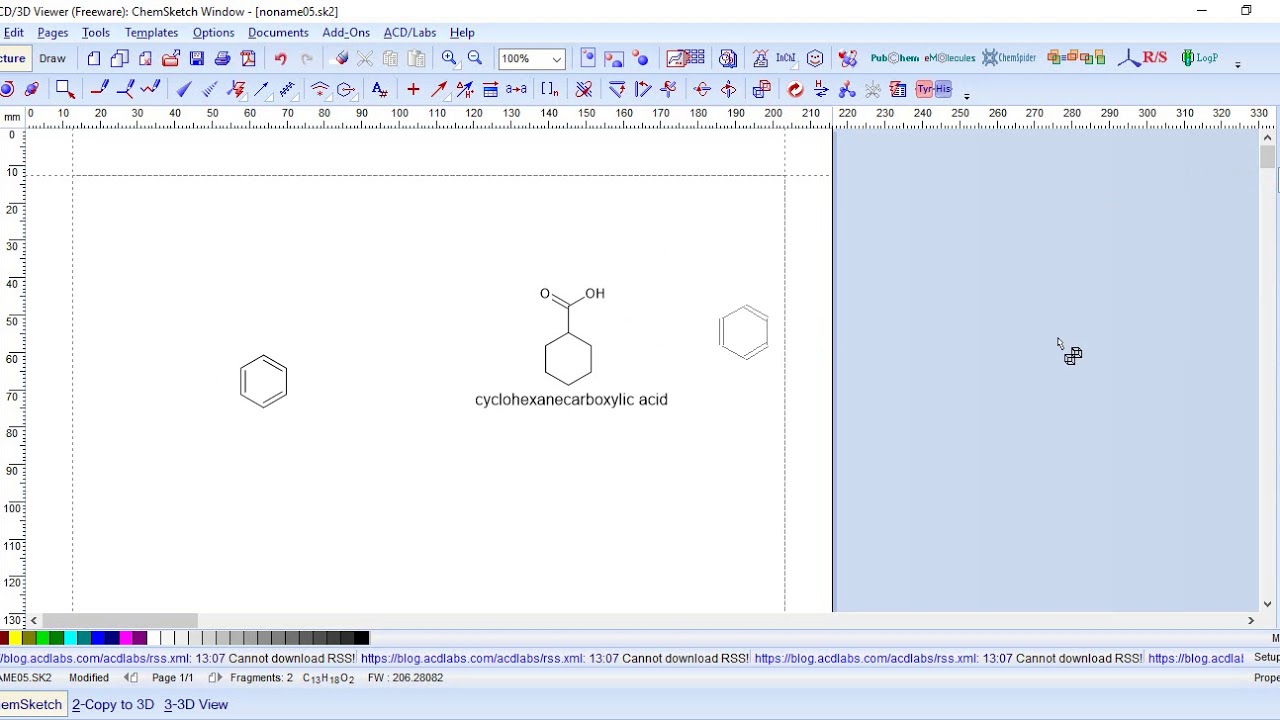Select the Draw Normal bond tool
Viewport: 1280px width, 720px height.
99,89
